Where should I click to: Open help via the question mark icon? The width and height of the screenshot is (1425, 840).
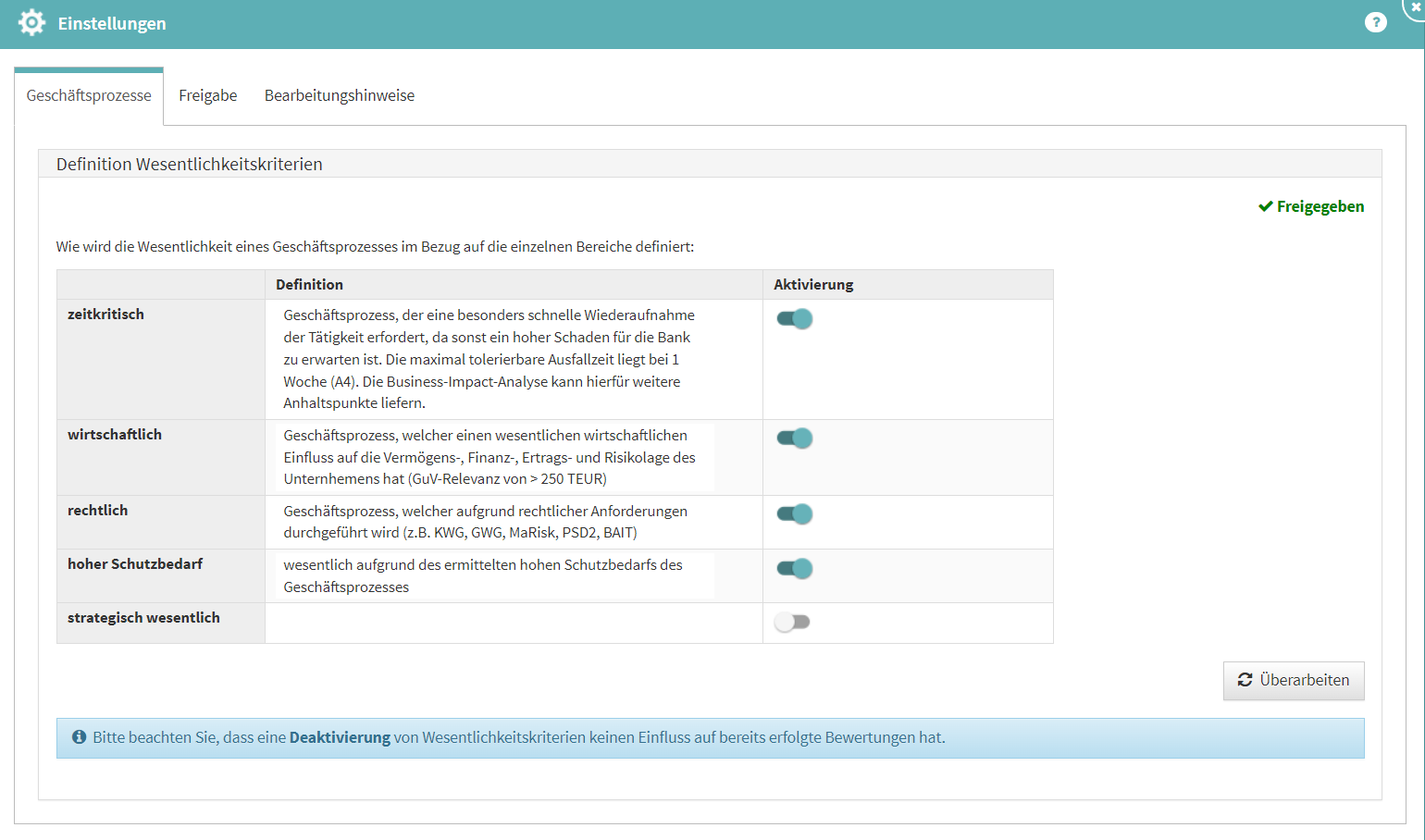[1375, 23]
